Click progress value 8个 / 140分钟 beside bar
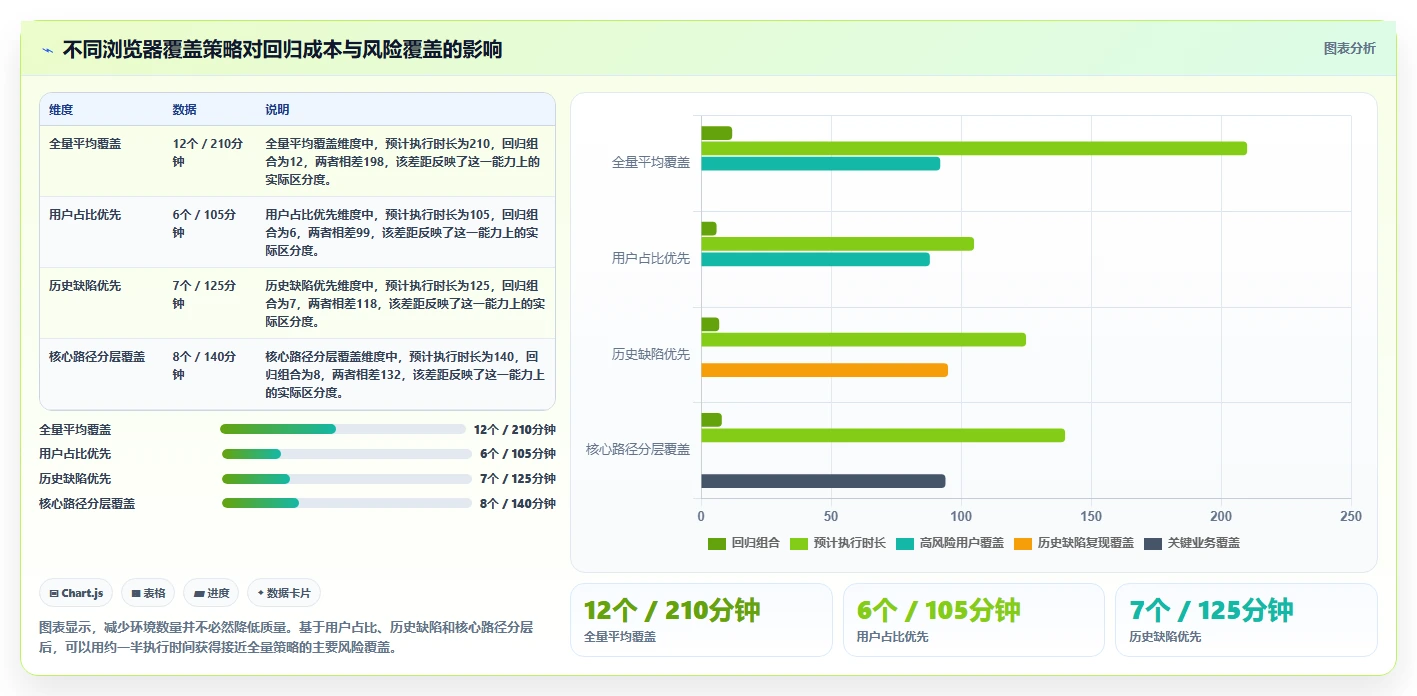 tap(518, 504)
